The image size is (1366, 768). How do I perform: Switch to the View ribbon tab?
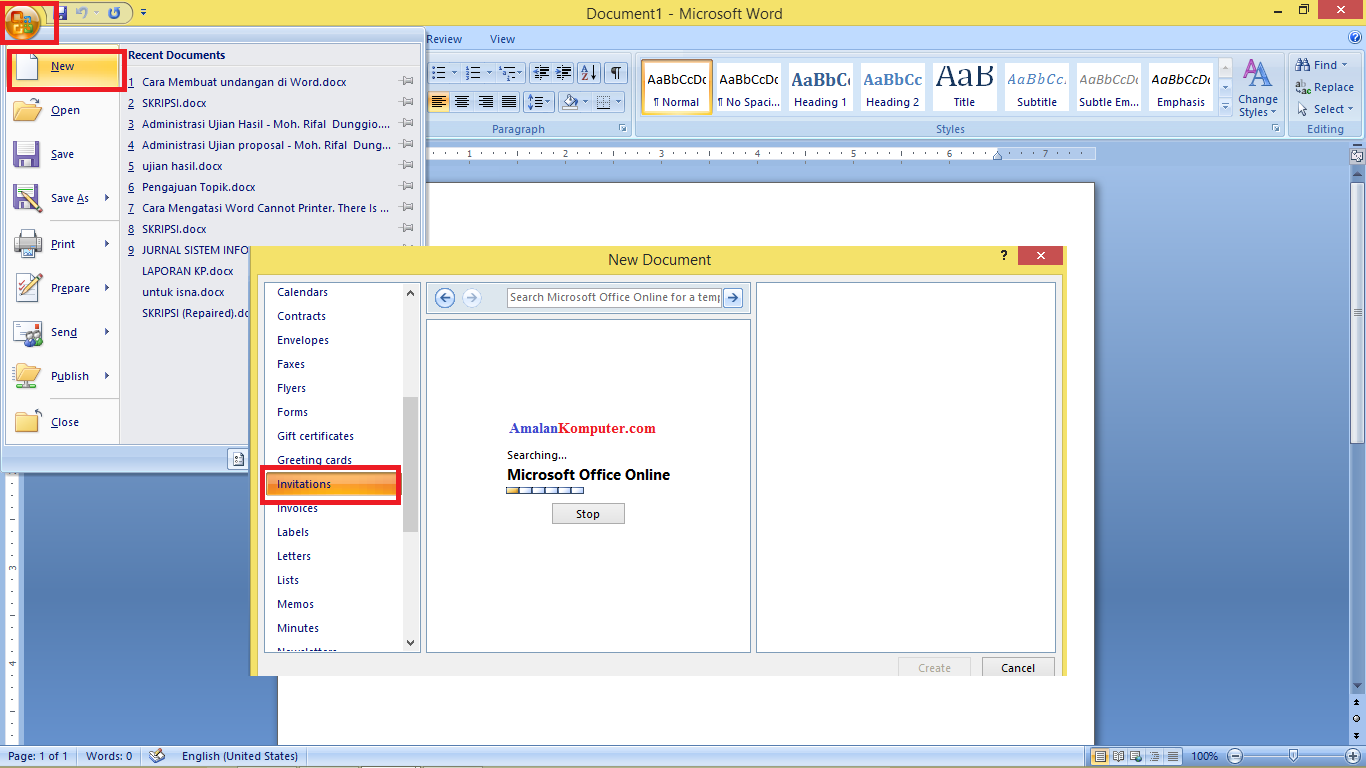(503, 39)
